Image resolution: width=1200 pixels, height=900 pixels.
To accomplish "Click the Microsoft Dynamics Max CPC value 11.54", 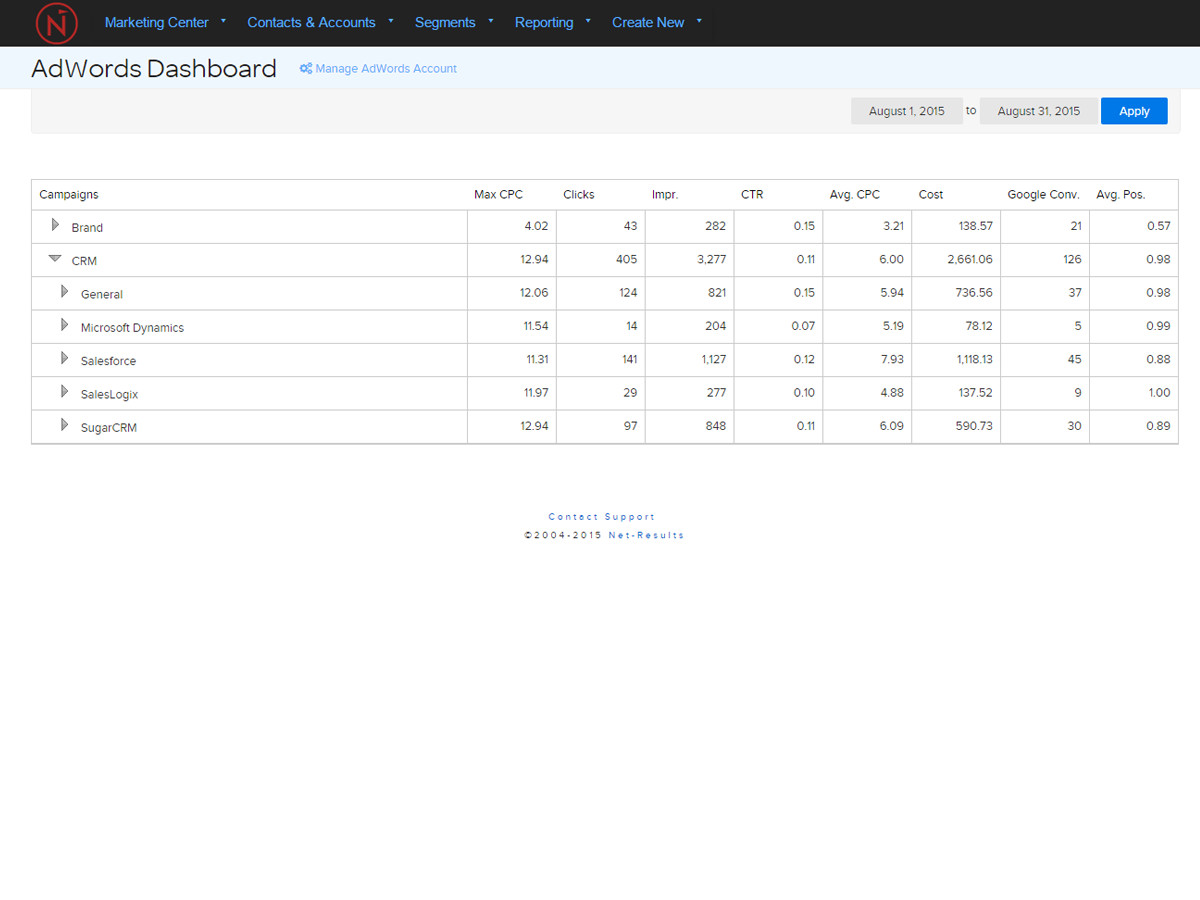I will (x=534, y=326).
